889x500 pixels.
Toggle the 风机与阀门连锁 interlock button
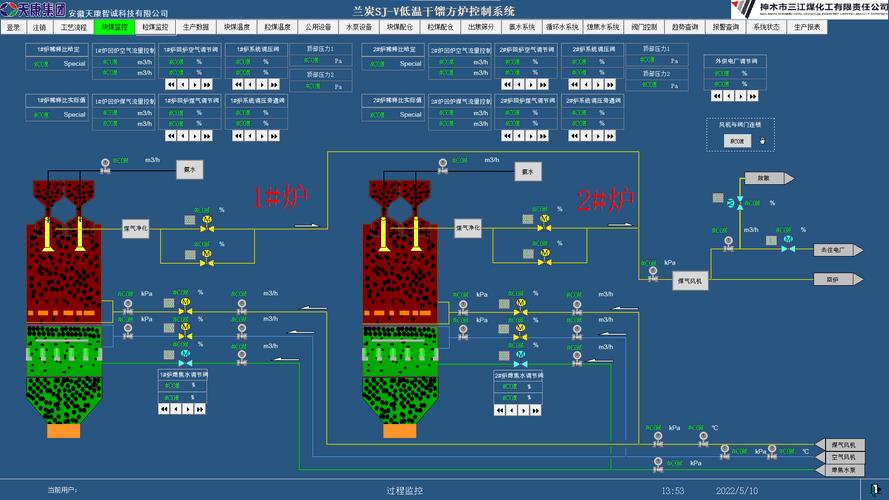pos(738,141)
